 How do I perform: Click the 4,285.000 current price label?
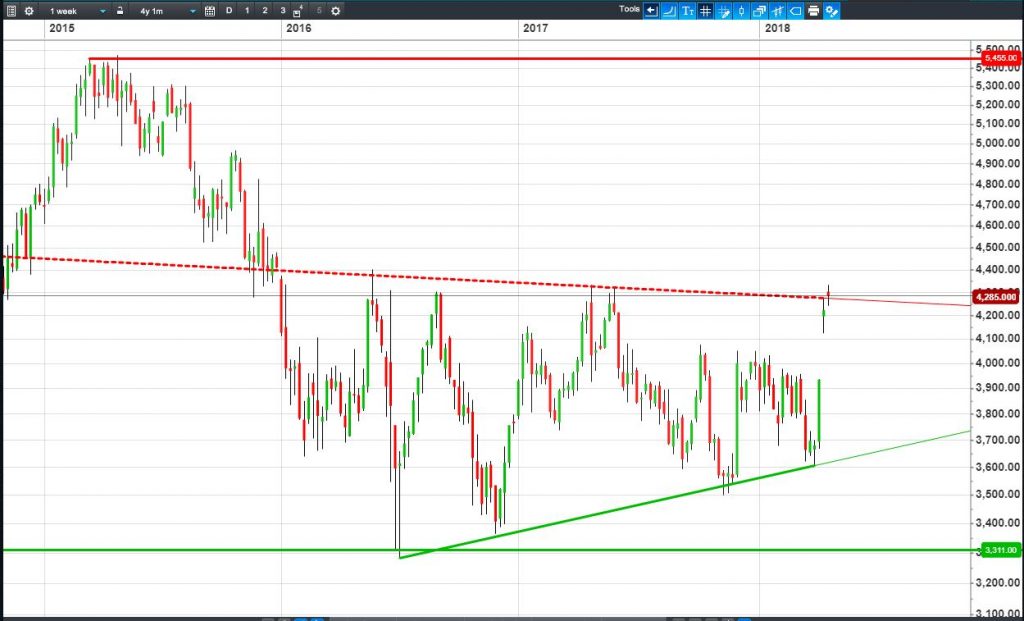(x=997, y=297)
